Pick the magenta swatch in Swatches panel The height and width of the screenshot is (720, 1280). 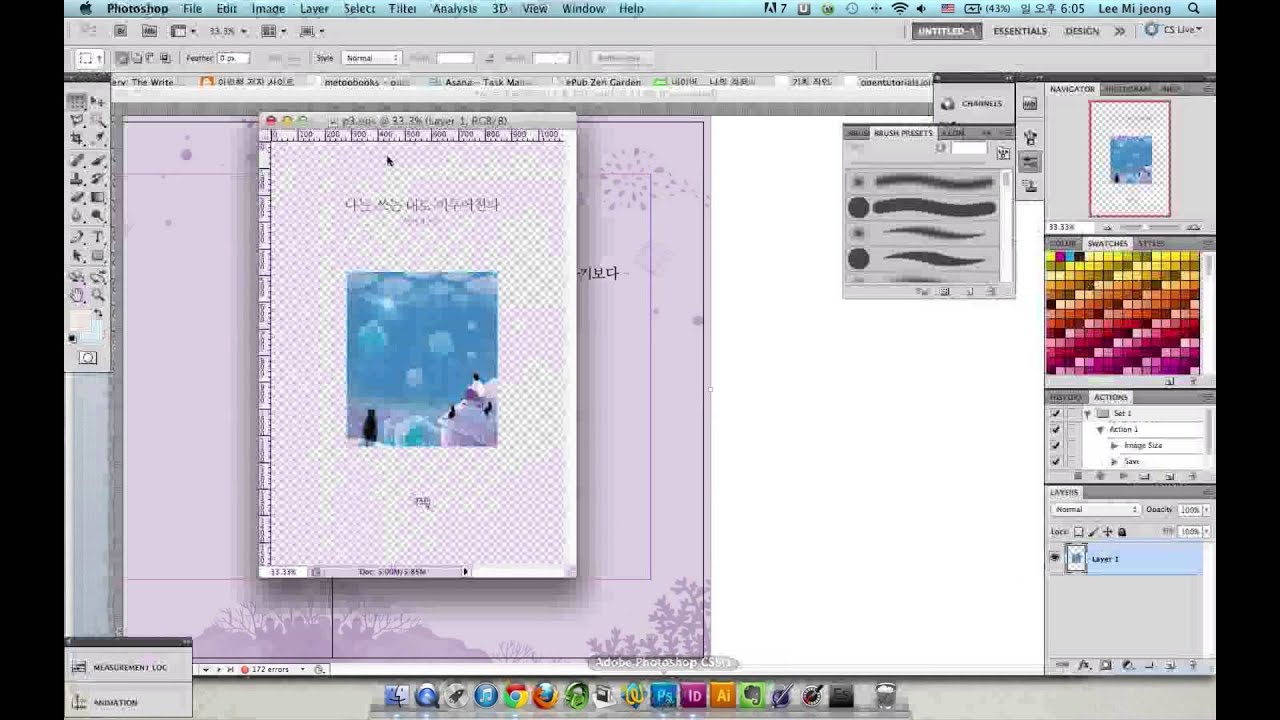point(1060,257)
